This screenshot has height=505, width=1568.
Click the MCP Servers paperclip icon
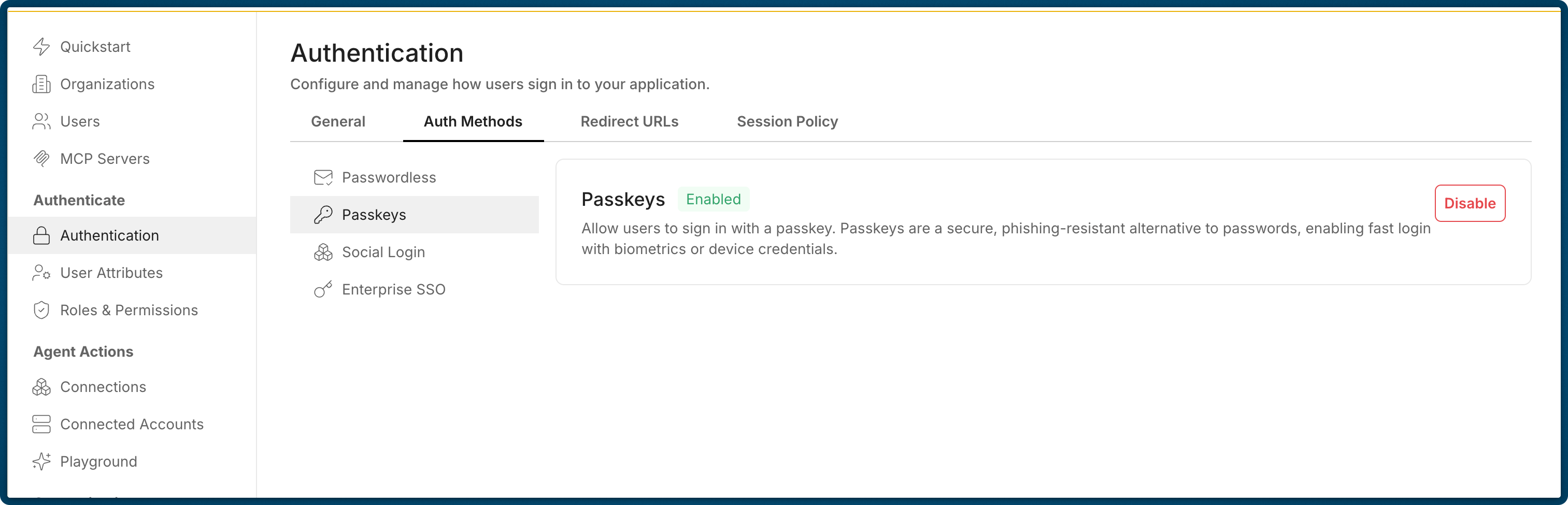pos(41,158)
